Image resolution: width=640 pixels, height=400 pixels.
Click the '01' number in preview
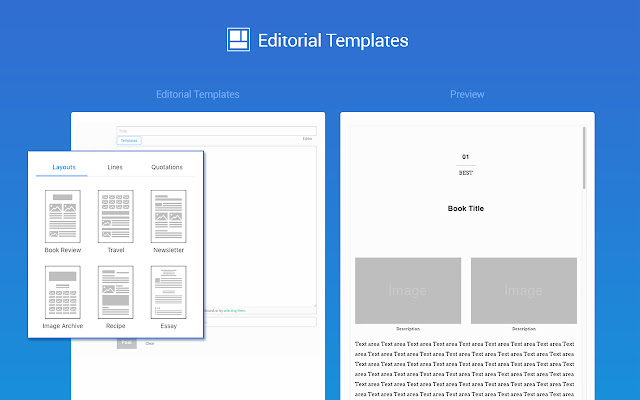(x=465, y=157)
